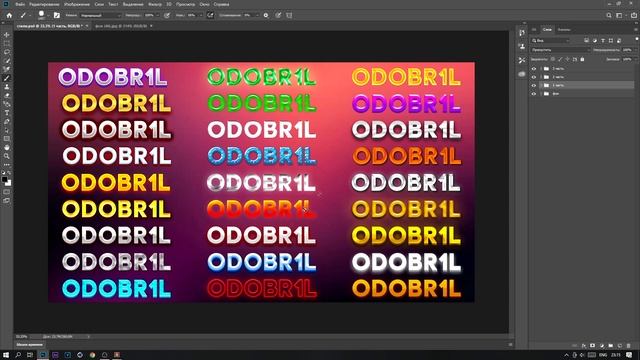Open the extra tools three-dots menu
Image resolution: width=640 pixels, height=360 pixels.
7,164
